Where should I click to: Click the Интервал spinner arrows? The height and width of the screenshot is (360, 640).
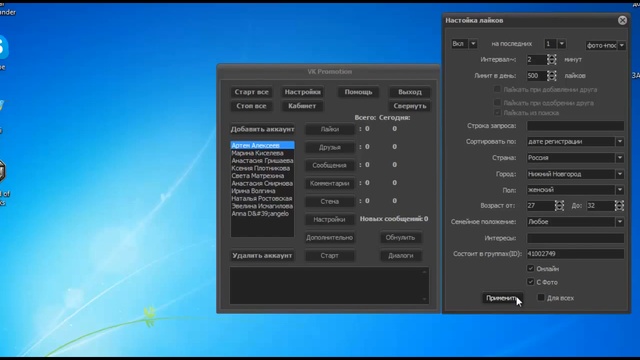pyautogui.click(x=551, y=60)
